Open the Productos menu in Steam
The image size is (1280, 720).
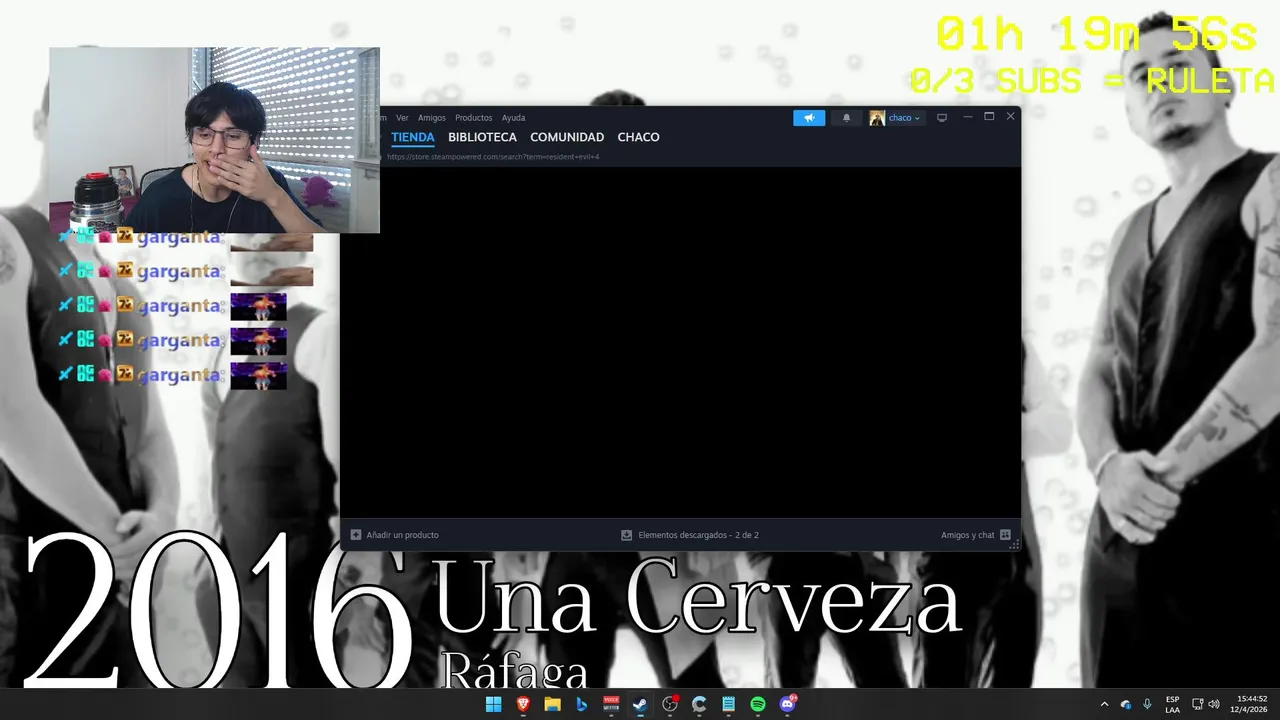[474, 118]
